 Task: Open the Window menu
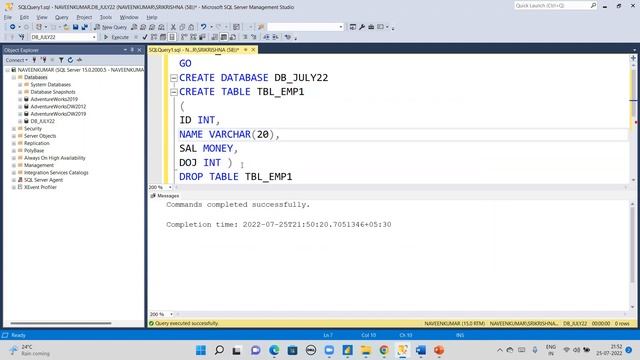click(129, 17)
